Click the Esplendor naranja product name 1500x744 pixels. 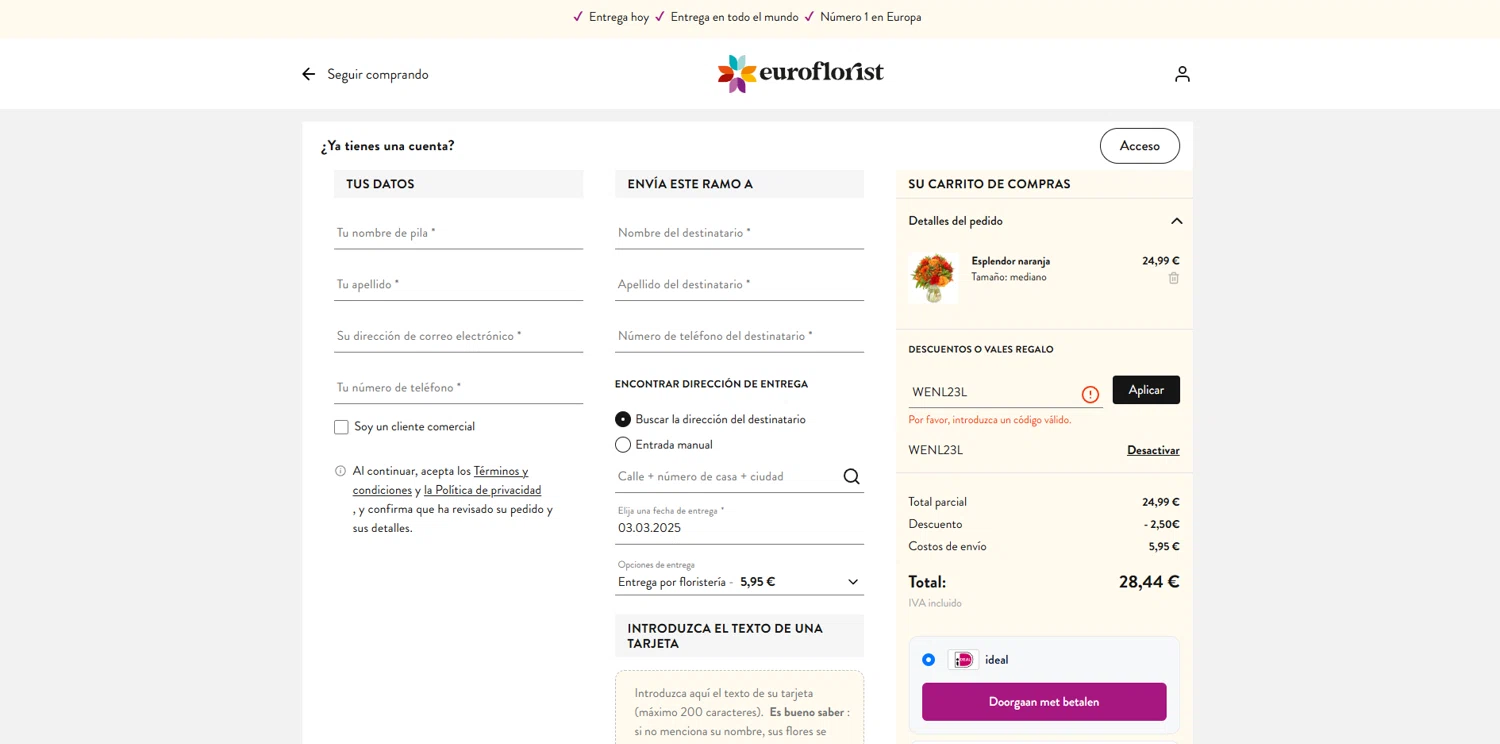point(1011,261)
